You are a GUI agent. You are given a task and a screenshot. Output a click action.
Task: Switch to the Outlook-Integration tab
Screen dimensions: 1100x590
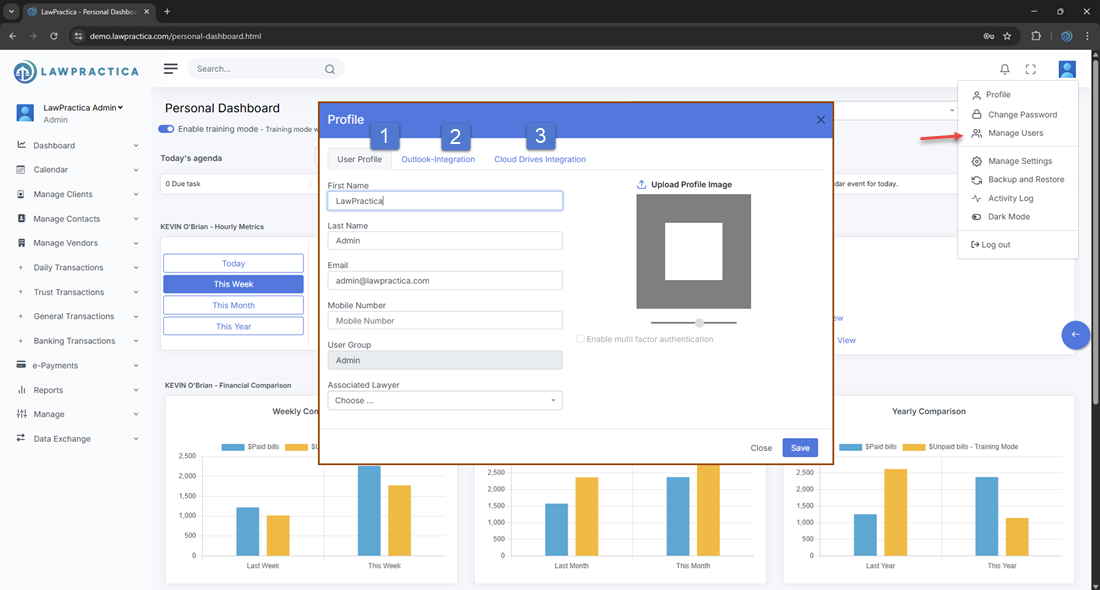[438, 159]
